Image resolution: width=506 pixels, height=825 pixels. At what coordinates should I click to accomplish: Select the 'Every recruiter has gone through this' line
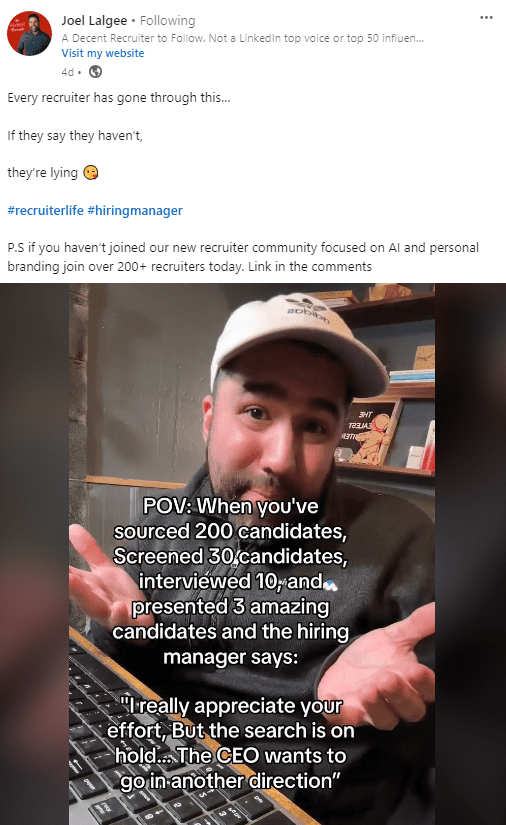tap(119, 98)
